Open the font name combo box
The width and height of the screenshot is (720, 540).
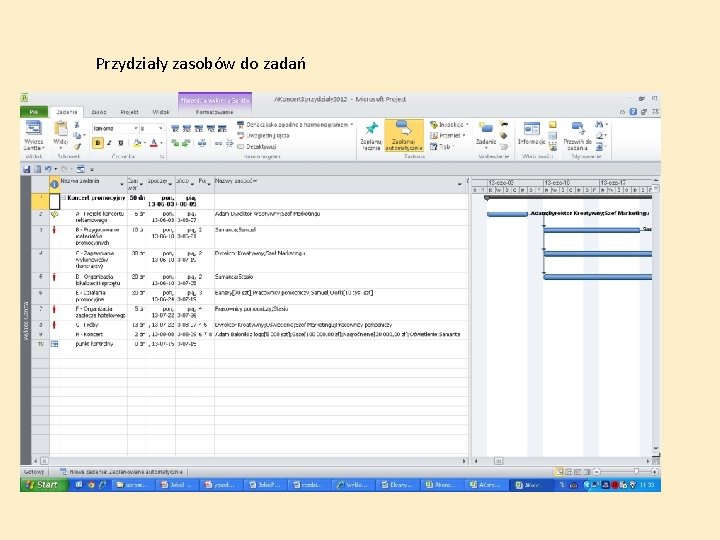(115, 128)
